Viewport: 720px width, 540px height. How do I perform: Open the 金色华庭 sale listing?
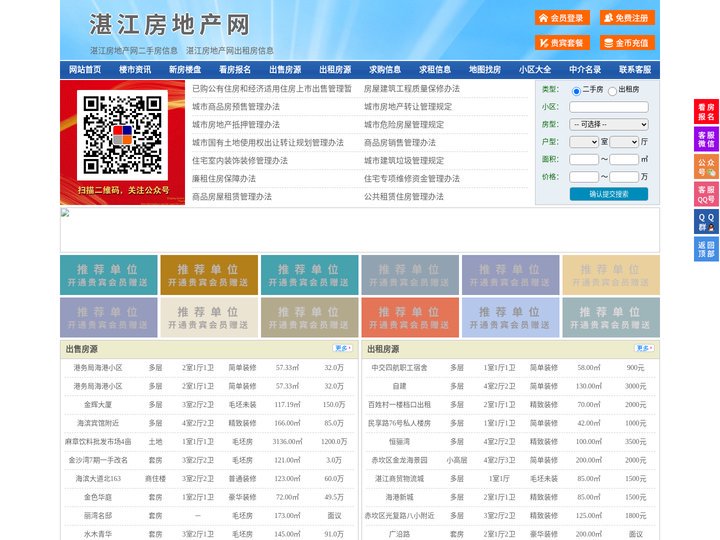point(98,497)
